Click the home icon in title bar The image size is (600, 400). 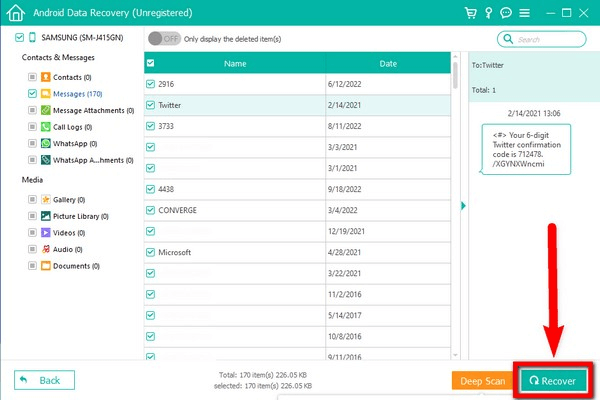[x=16, y=13]
